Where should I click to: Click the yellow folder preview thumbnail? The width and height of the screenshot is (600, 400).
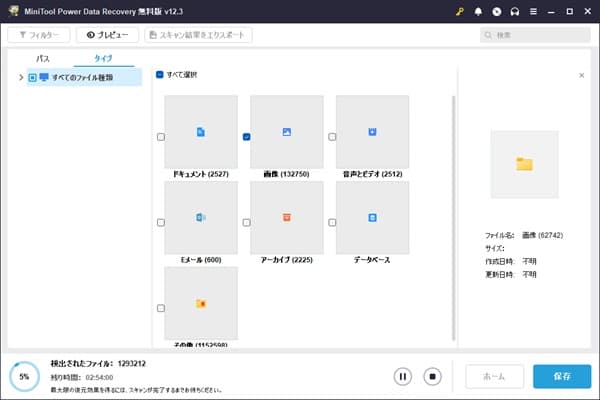[524, 164]
